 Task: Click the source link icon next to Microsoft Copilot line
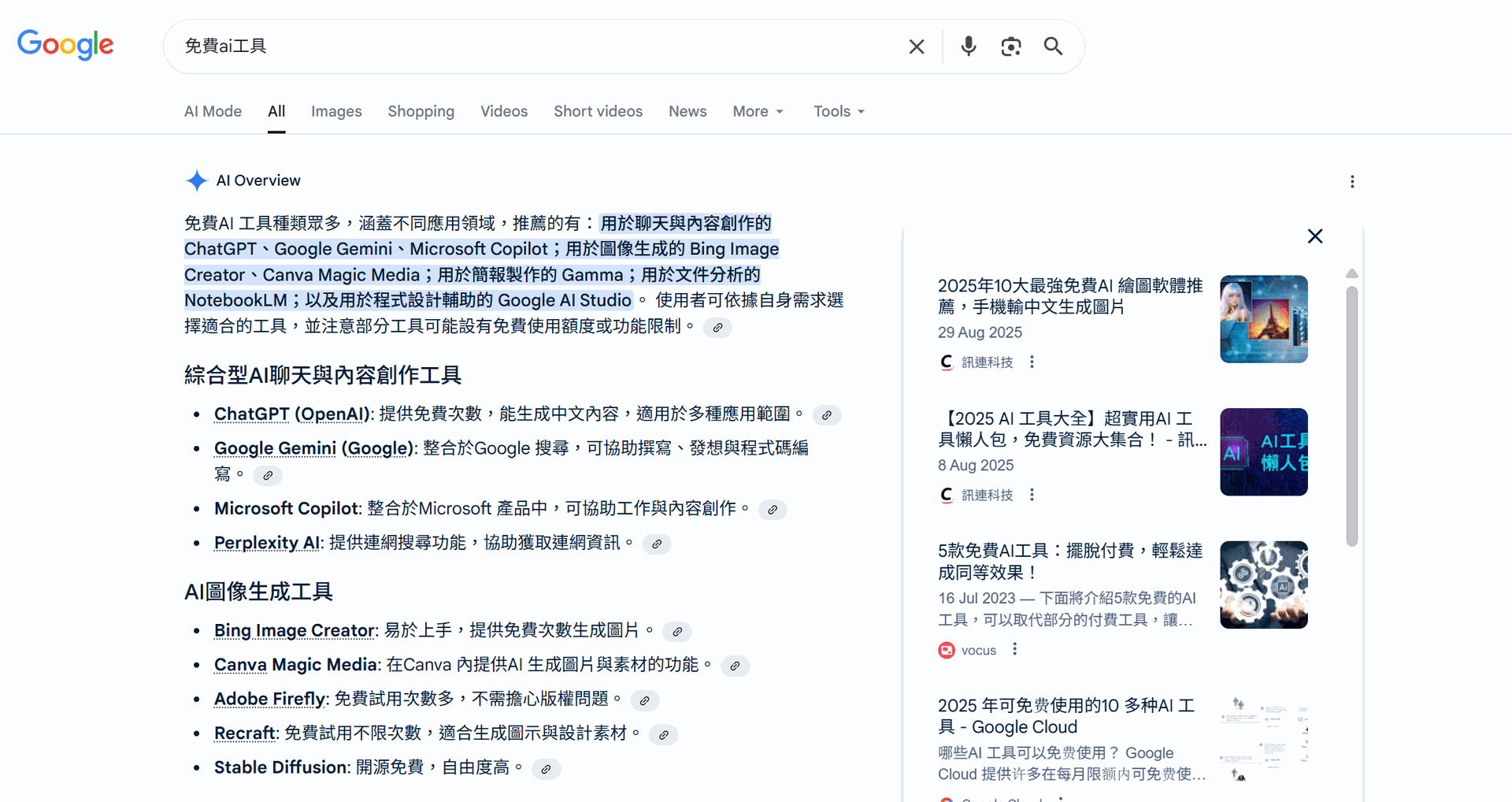click(773, 510)
